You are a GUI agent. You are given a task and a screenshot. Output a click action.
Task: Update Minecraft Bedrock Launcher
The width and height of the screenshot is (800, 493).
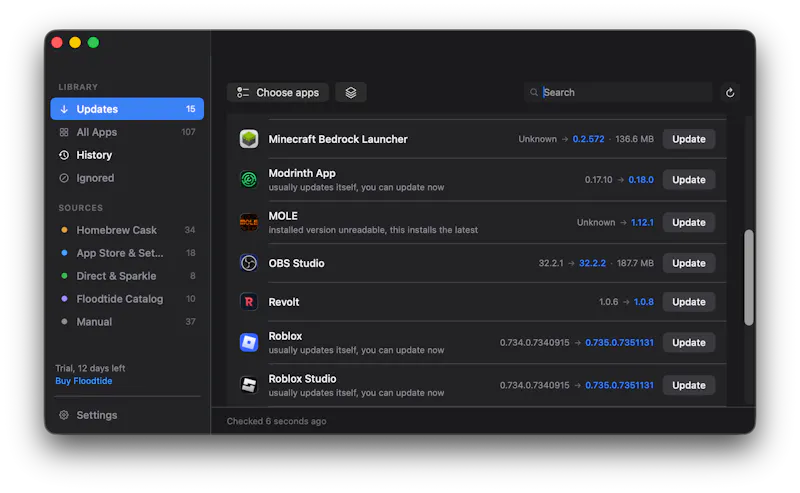tap(688, 139)
